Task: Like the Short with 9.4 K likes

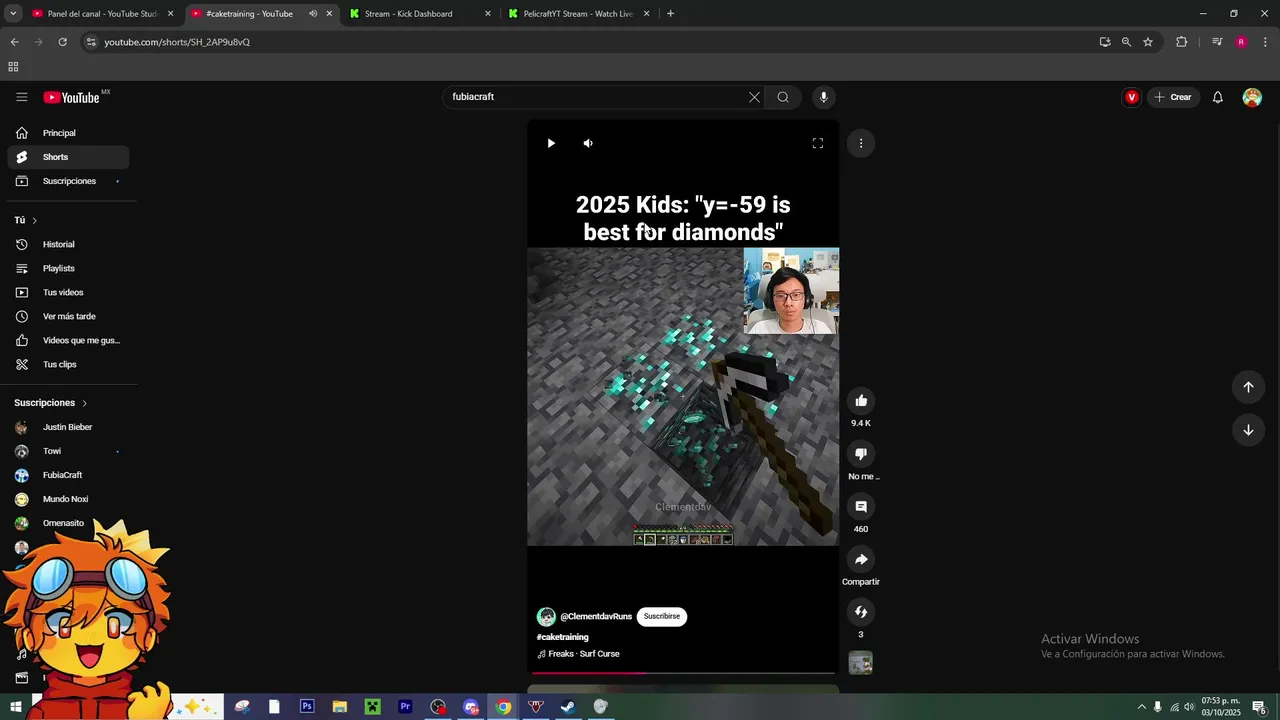Action: 861,401
